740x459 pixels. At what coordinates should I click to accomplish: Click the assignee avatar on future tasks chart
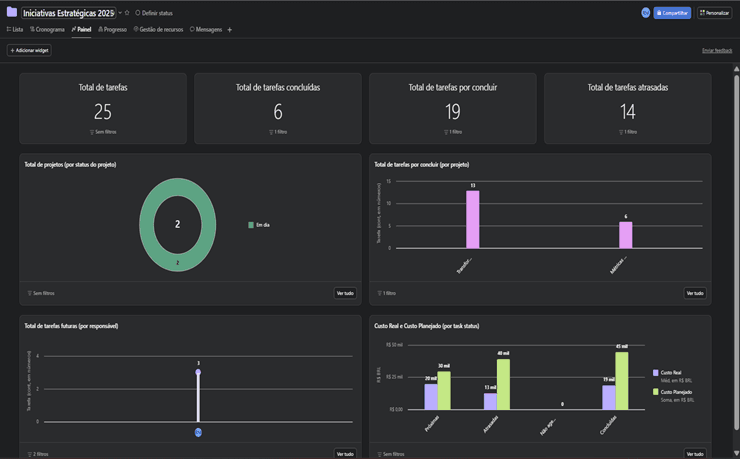pos(198,432)
